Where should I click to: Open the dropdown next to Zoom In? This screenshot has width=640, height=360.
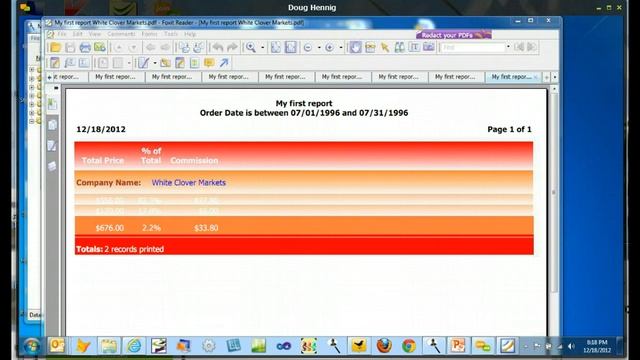point(341,48)
